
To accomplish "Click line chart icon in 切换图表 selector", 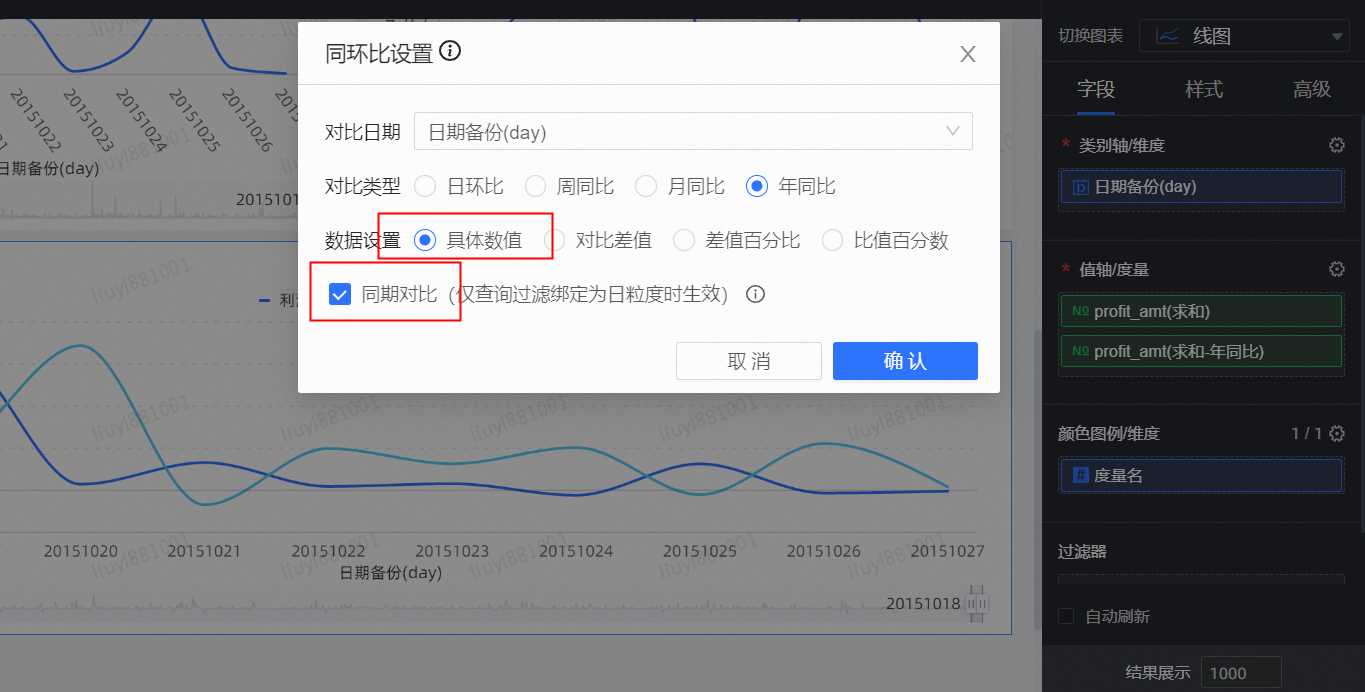I will [x=1167, y=36].
